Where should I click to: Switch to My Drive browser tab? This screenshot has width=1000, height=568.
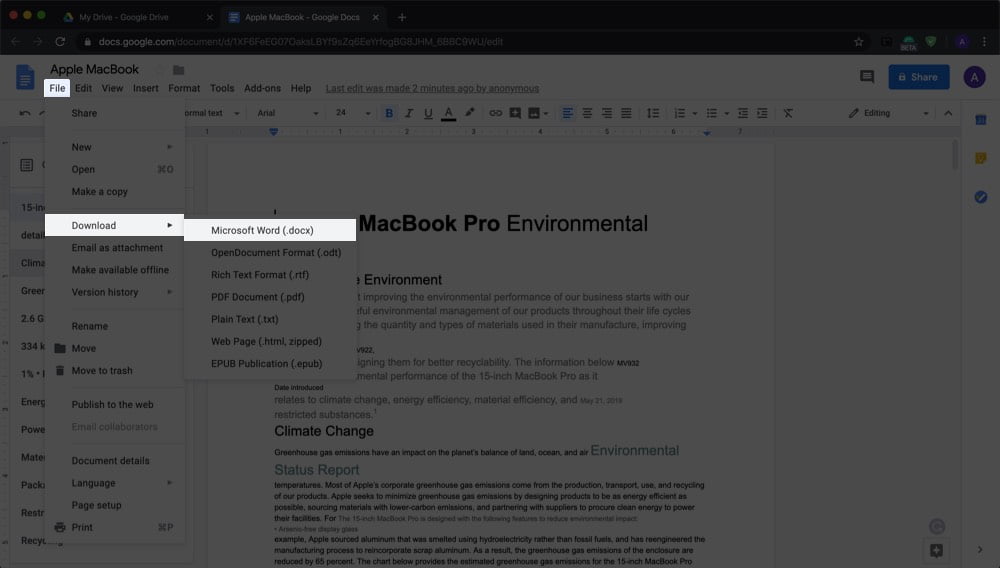point(136,17)
